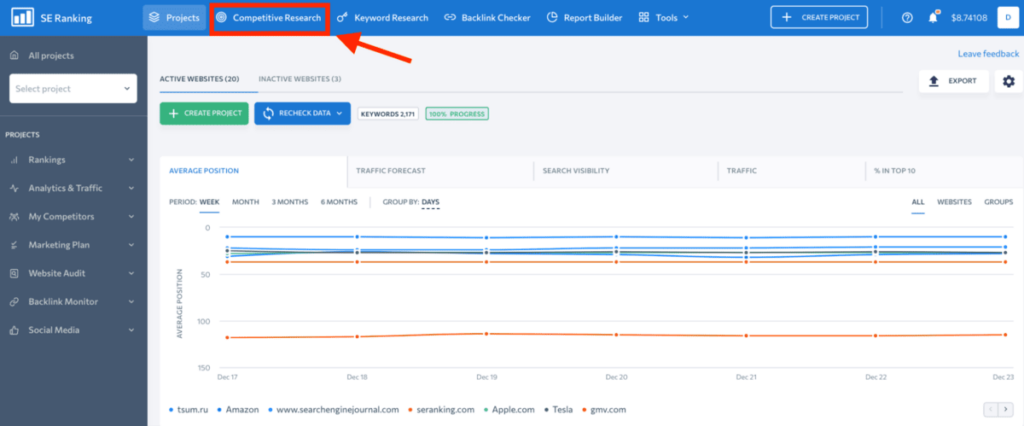Open the Recheck Data dropdown arrow
The image size is (1024, 426).
[340, 114]
